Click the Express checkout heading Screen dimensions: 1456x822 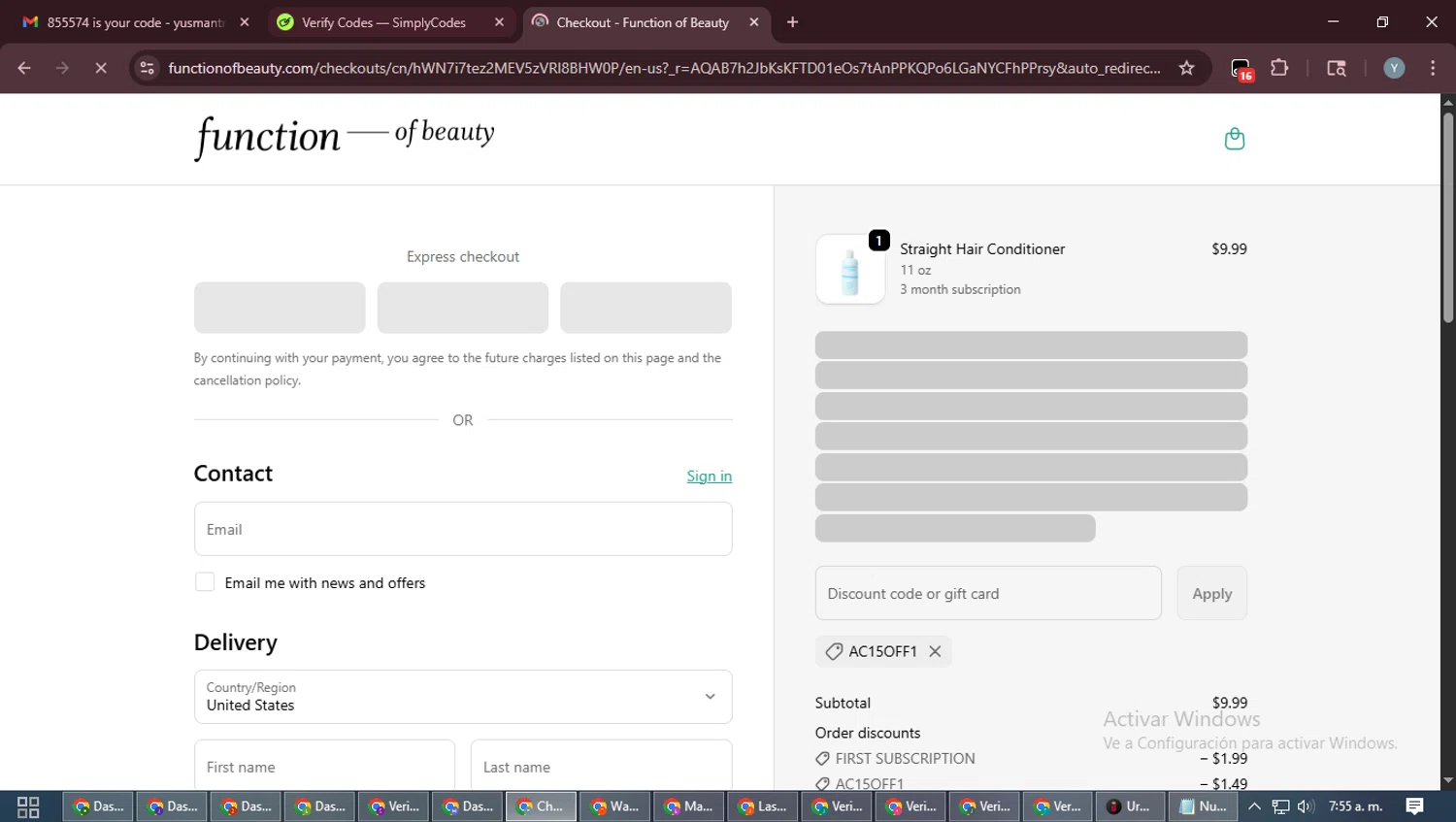(463, 256)
